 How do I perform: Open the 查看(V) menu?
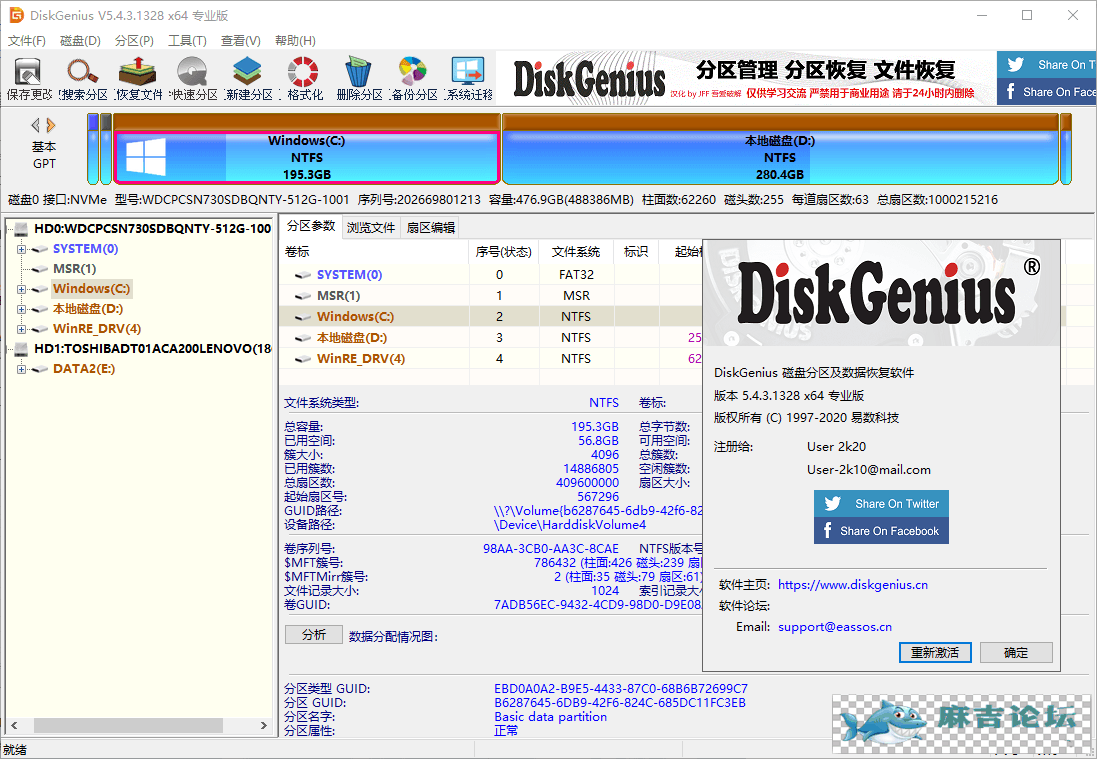pos(241,41)
